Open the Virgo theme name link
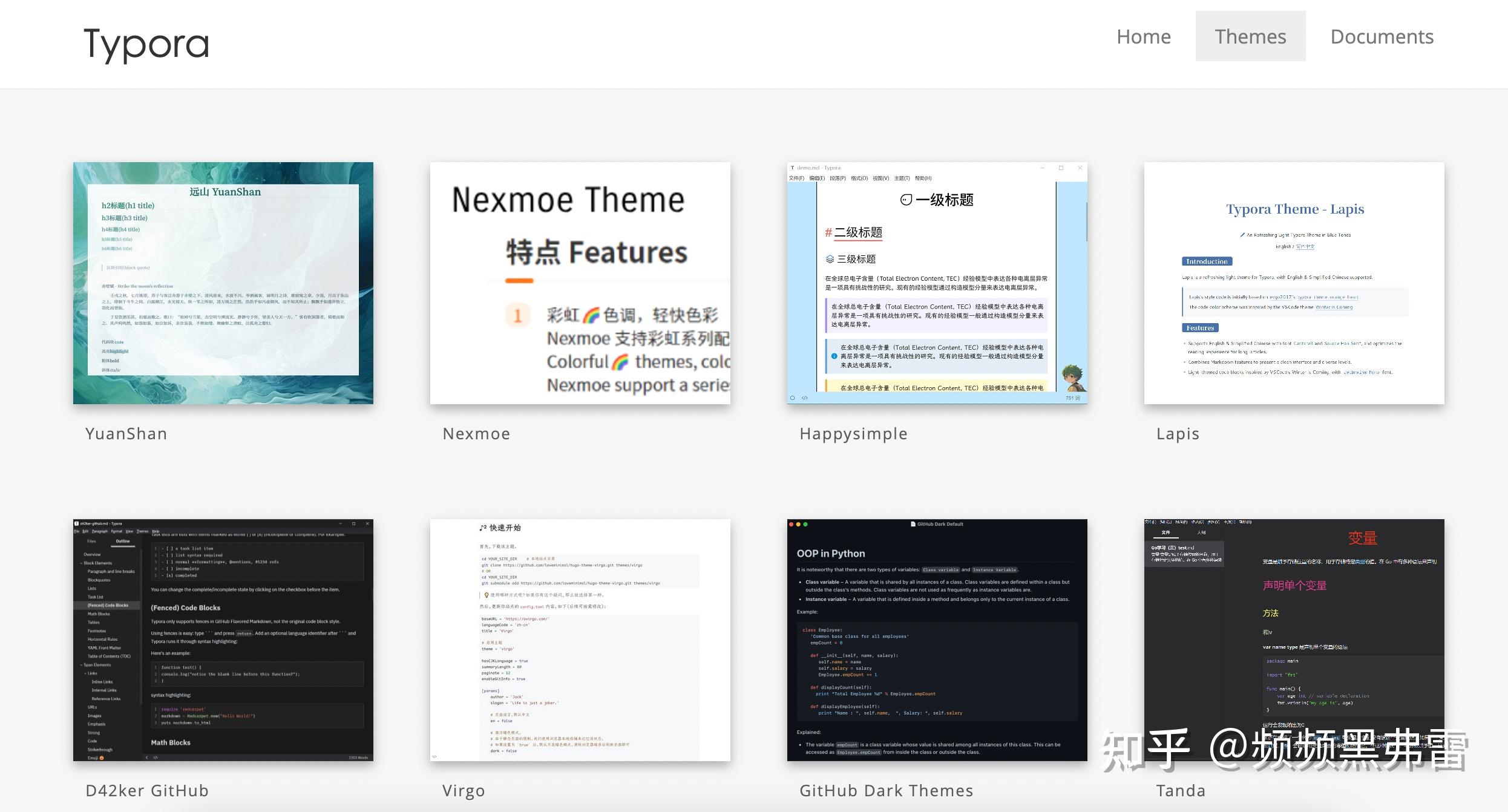 coord(464,791)
